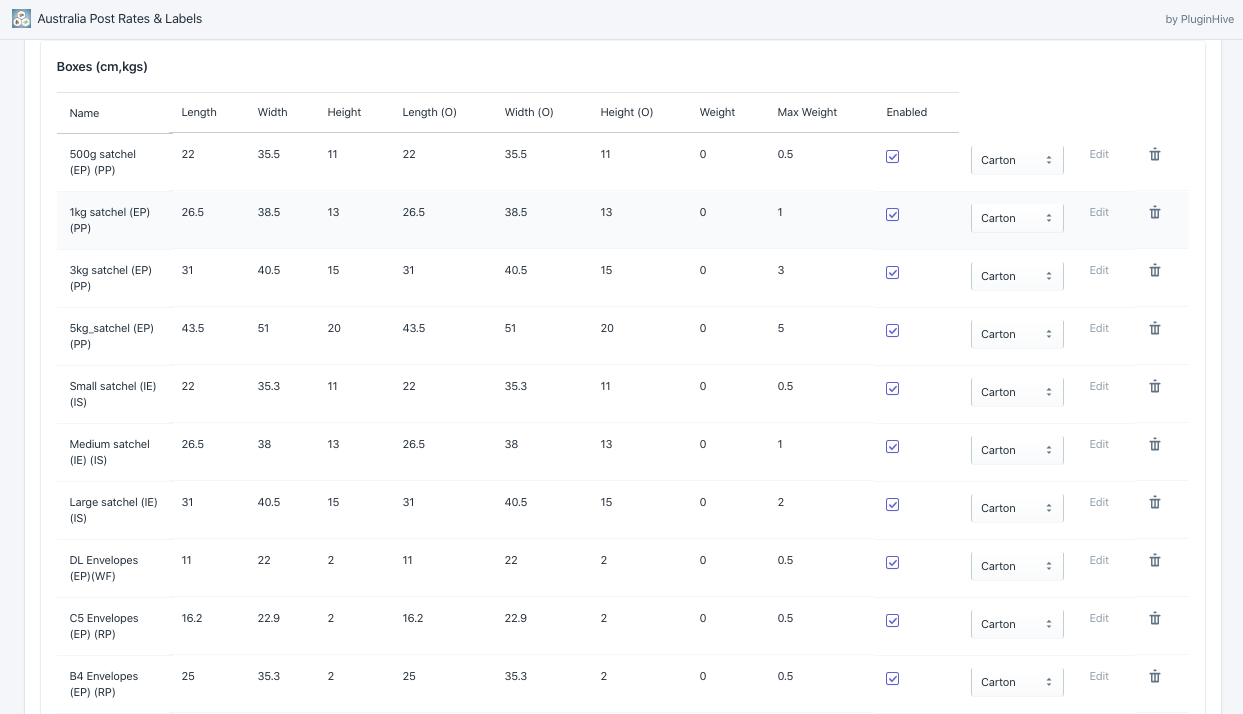This screenshot has width=1243, height=714.
Task: Edit the C5 Envelopes (EP) (RP) box
Action: [1099, 618]
